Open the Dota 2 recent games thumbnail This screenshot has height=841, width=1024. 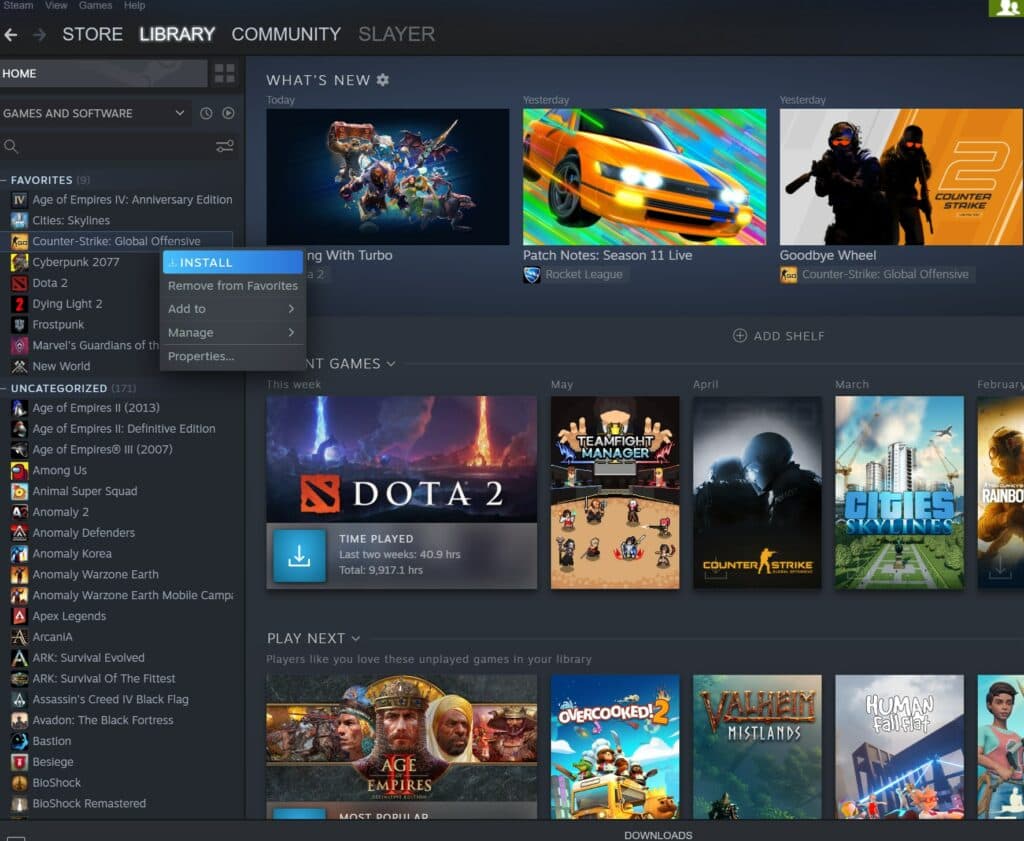[401, 458]
